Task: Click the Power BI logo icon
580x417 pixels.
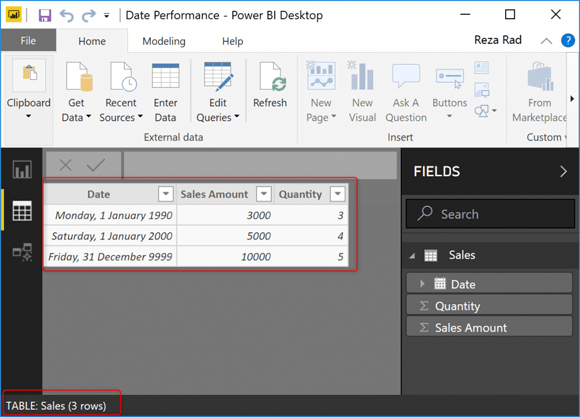Action: coord(14,15)
